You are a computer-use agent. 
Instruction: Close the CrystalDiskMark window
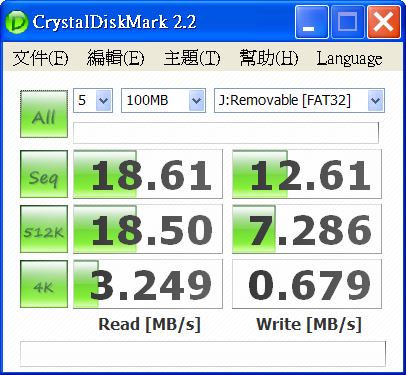pyautogui.click(x=384, y=22)
